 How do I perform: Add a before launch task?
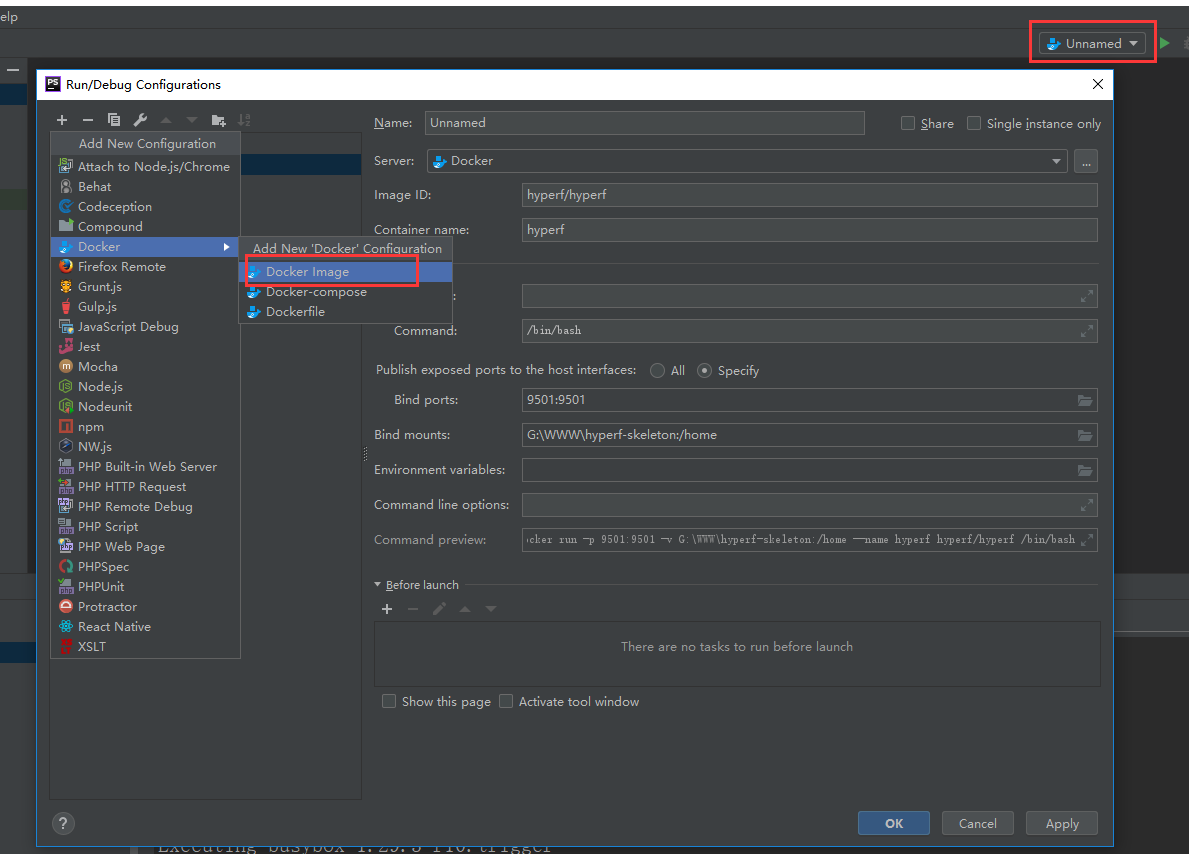[387, 609]
